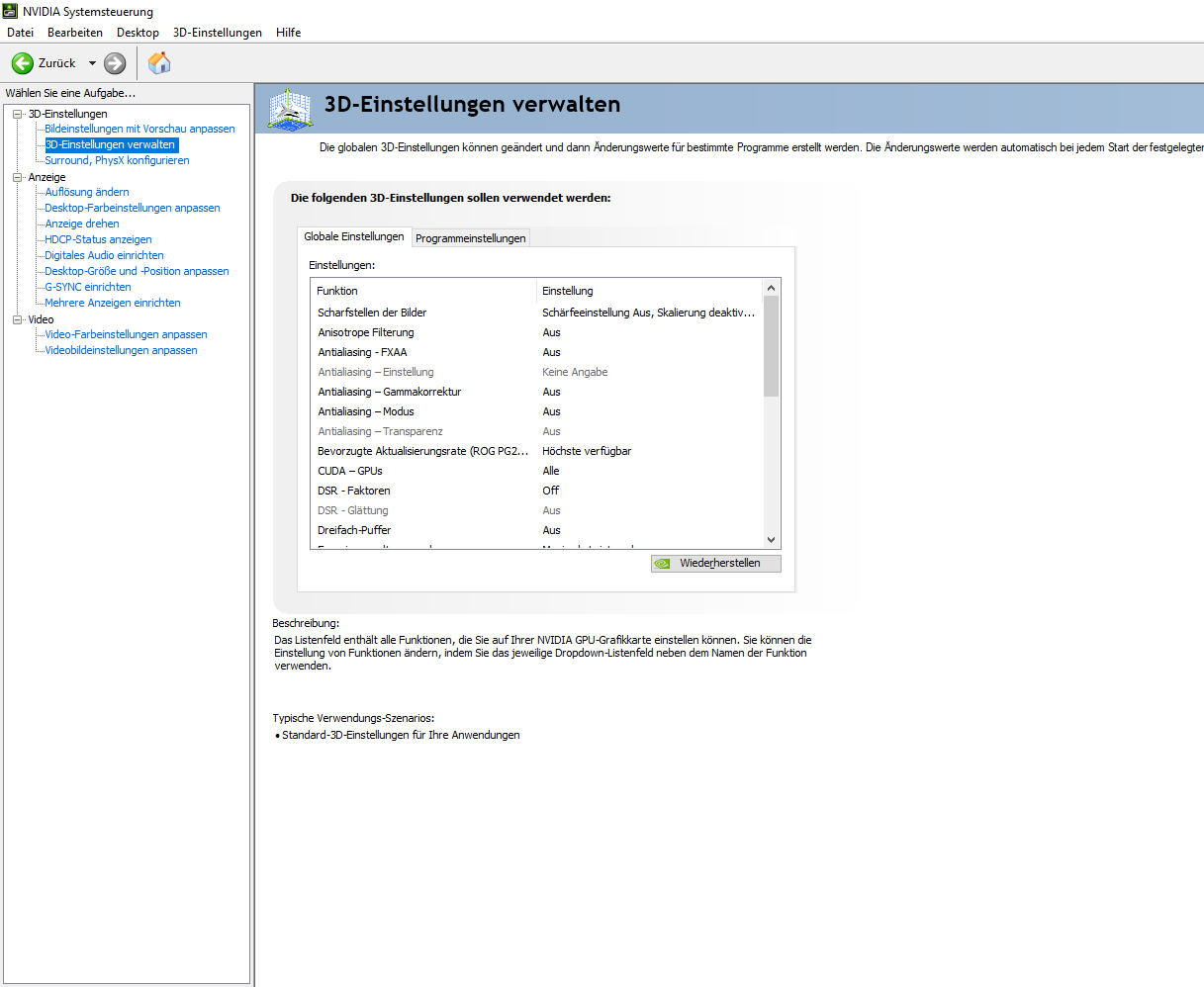The width and height of the screenshot is (1204, 987).
Task: Open Desktop-Größe und -Position anpassen
Action: [137, 271]
